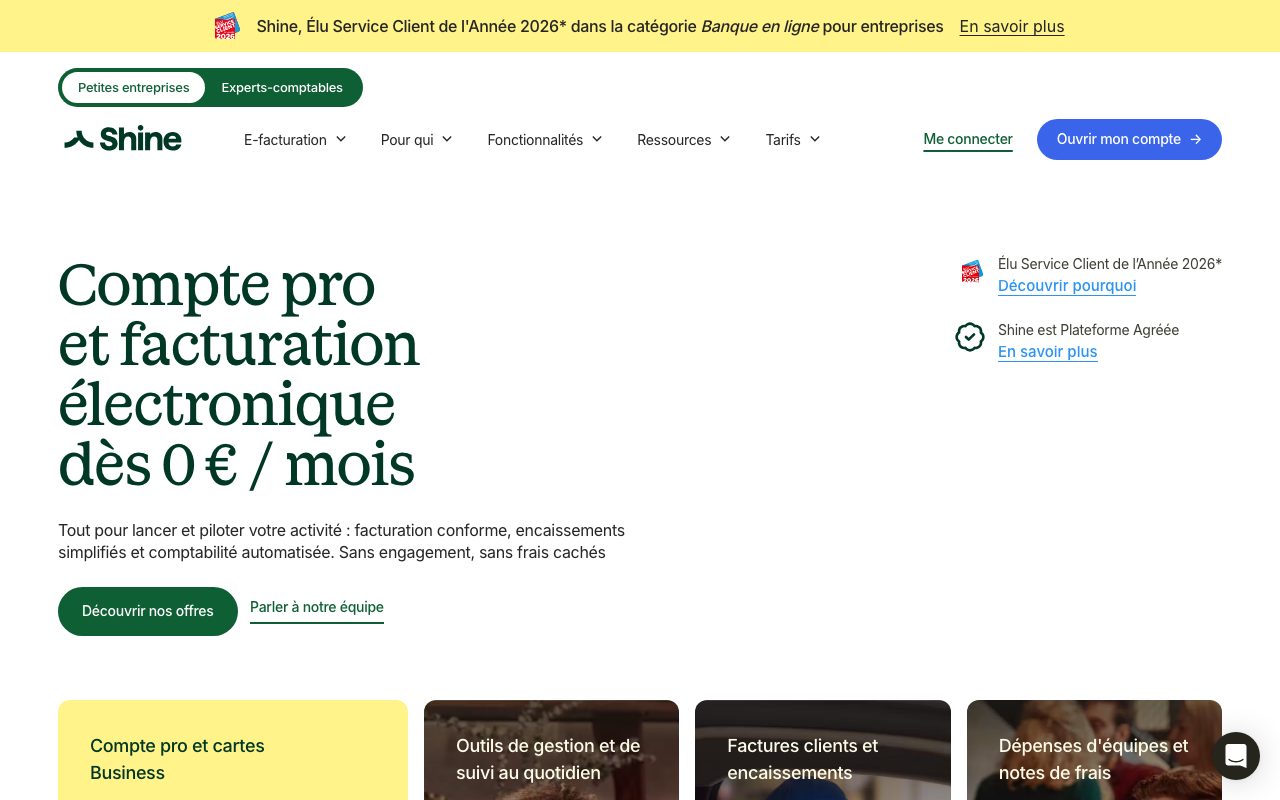This screenshot has width=1280, height=800.
Task: Click the award badge icon in yellow banner
Action: coord(227,26)
